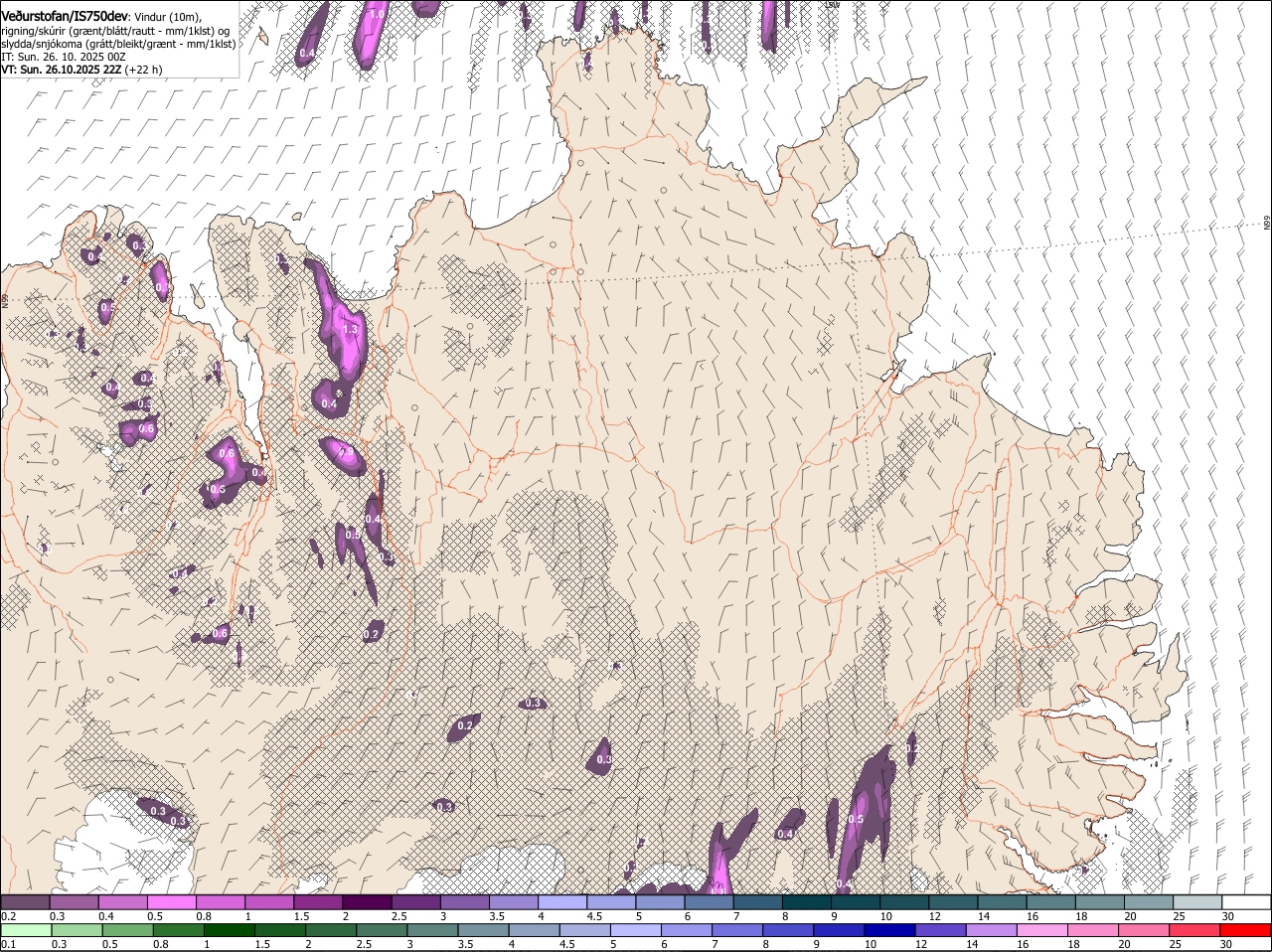Select the white swatch above 30 in upper legend
This screenshot has width=1272, height=952.
tap(1246, 901)
